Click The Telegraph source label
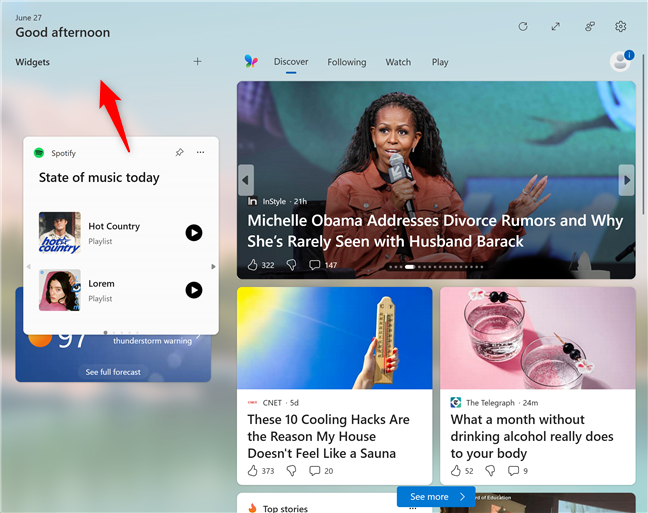Viewport: 648px width, 513px height. click(490, 403)
